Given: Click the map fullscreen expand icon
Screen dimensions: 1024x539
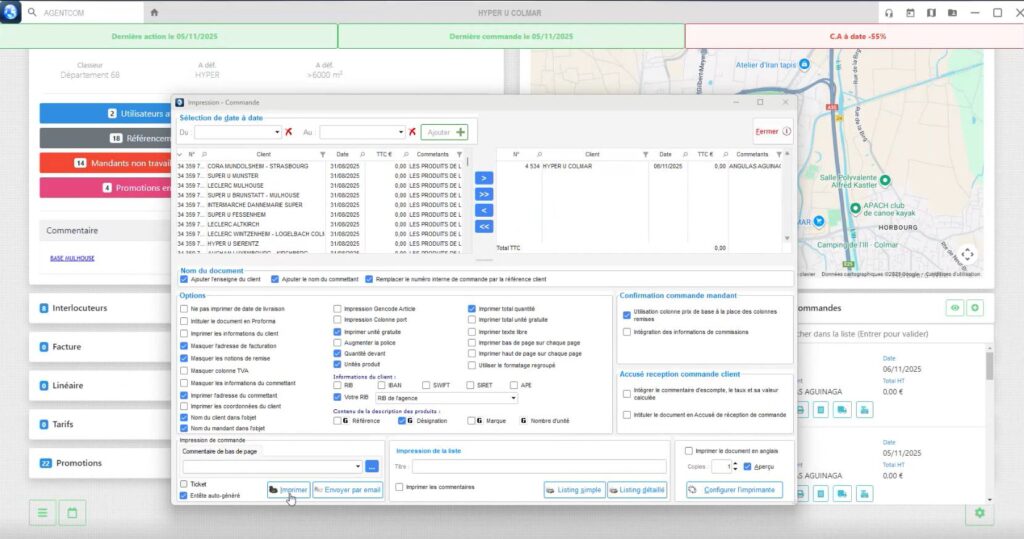Looking at the screenshot, I should point(967,254).
